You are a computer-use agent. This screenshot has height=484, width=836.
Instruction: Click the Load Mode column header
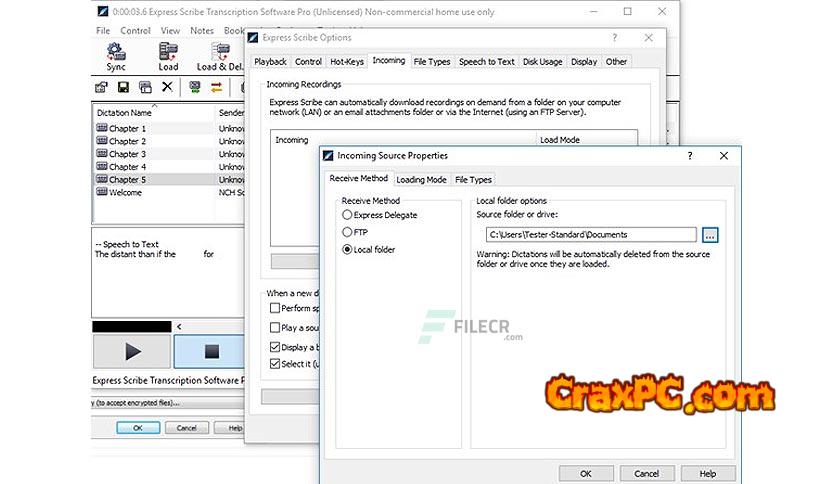pyautogui.click(x=586, y=140)
